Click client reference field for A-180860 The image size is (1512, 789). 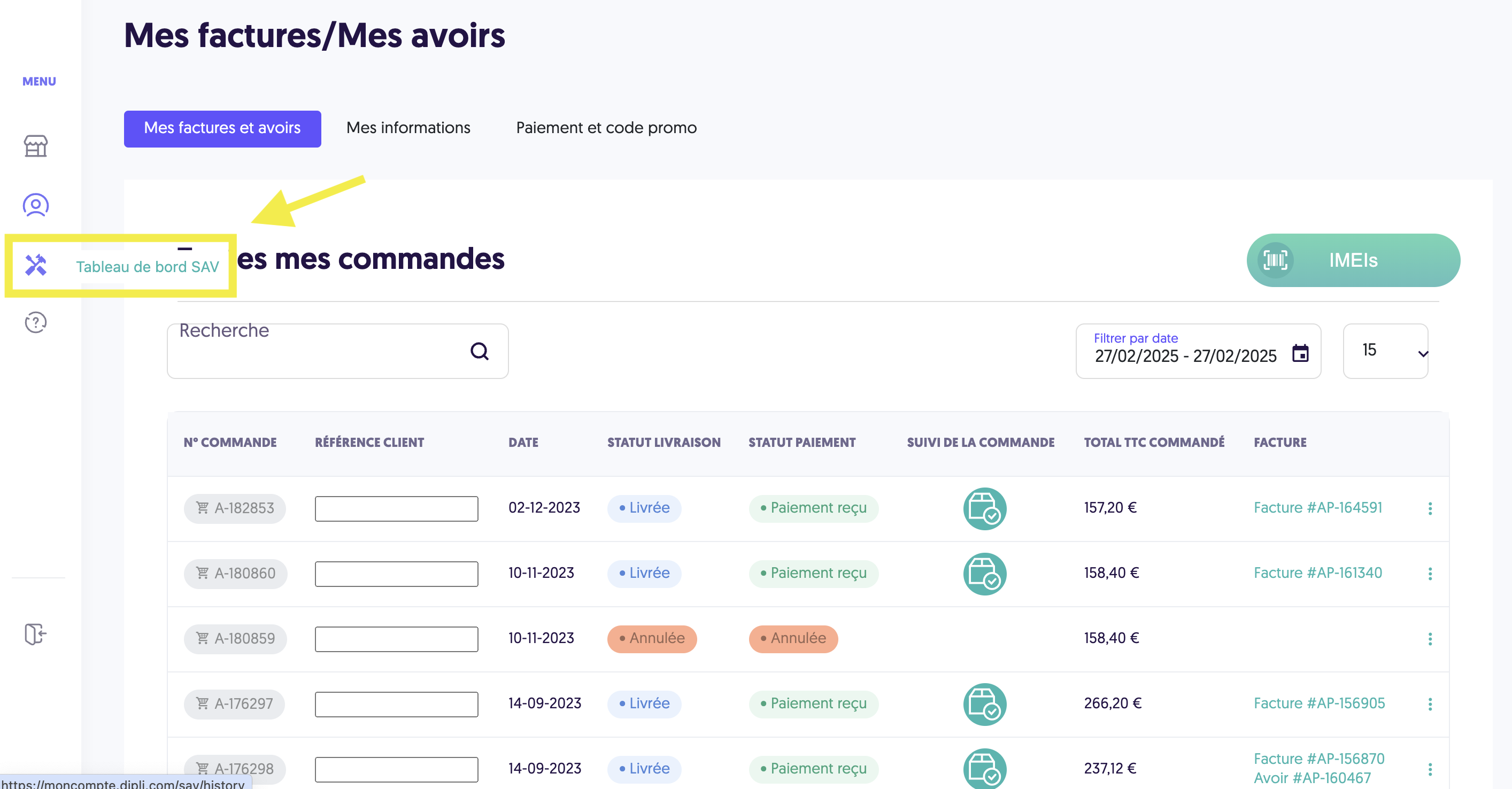tap(396, 574)
